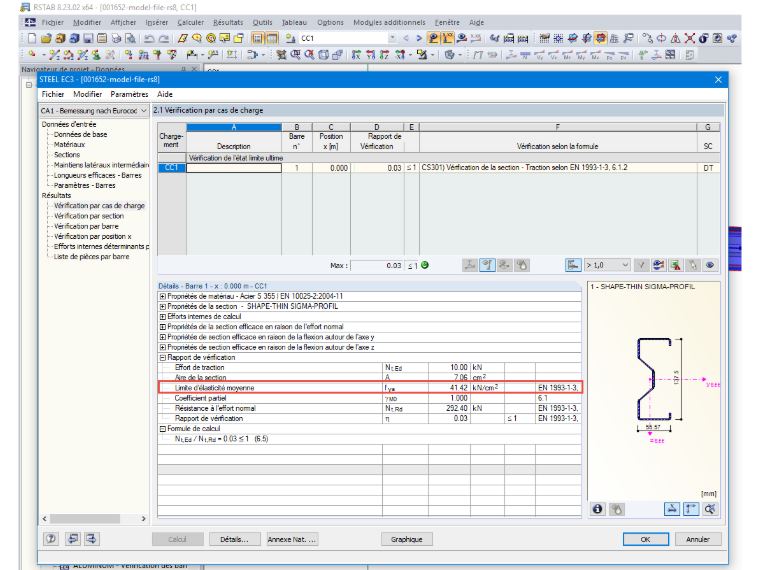Click the OK button

tap(646, 539)
